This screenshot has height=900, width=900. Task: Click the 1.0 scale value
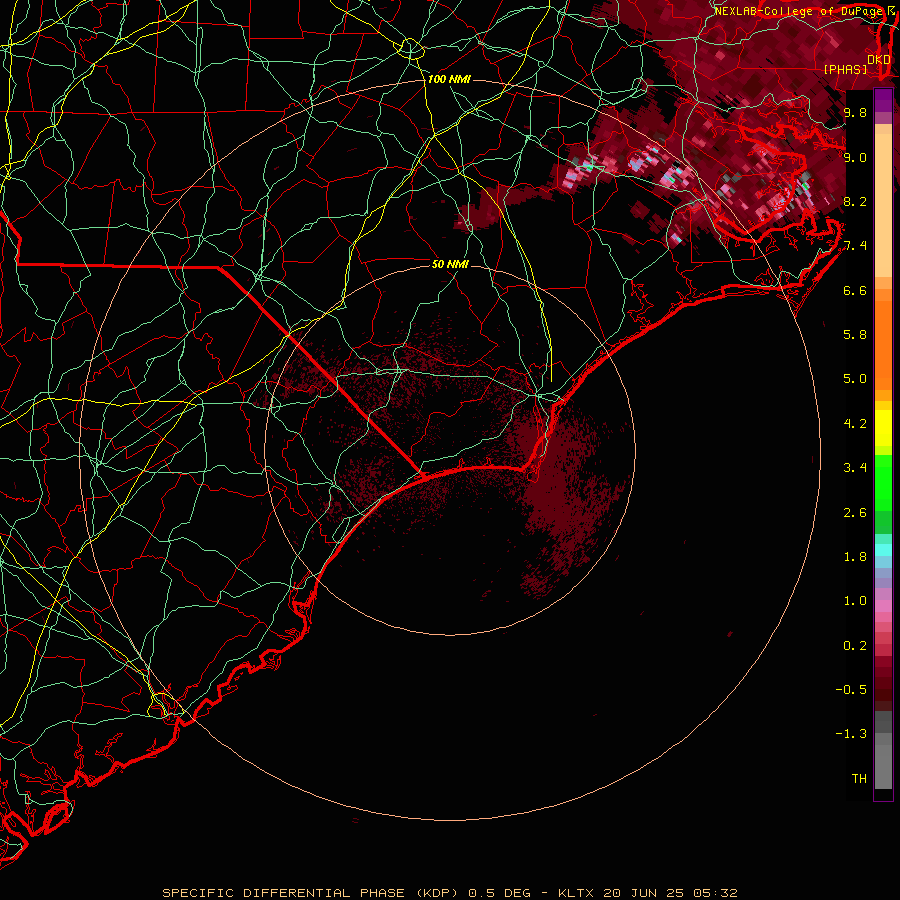point(855,601)
